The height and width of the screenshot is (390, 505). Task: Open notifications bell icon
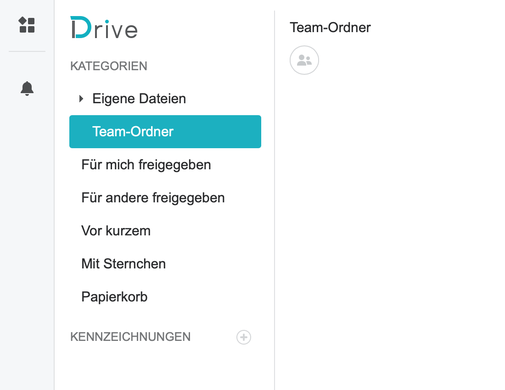(x=27, y=88)
